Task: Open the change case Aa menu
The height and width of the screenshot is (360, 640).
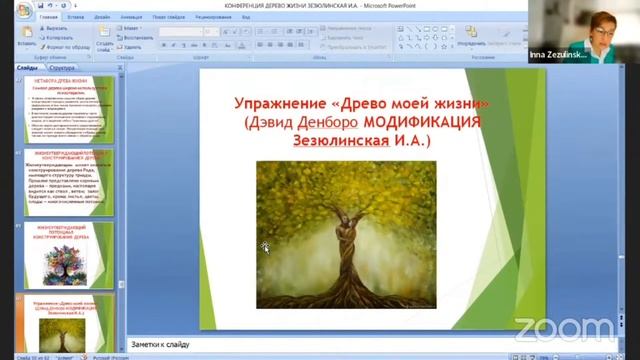Action: point(228,45)
